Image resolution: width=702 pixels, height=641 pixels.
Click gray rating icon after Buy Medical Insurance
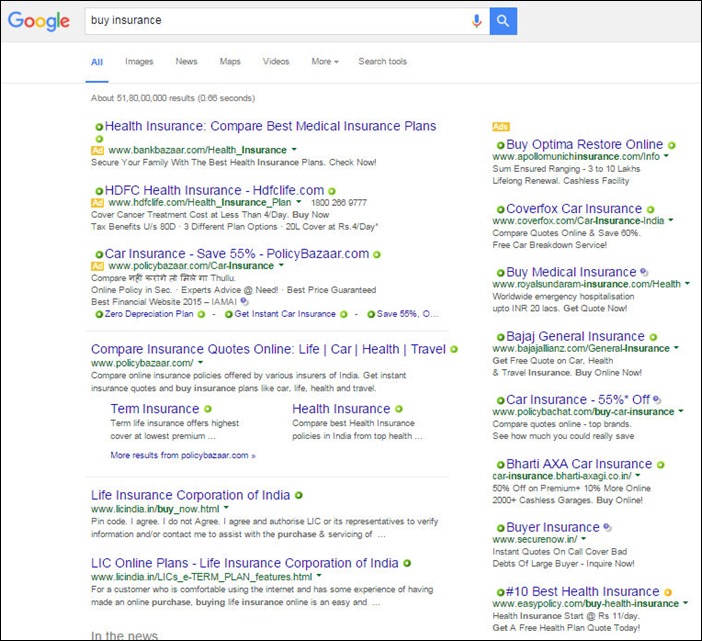click(644, 272)
